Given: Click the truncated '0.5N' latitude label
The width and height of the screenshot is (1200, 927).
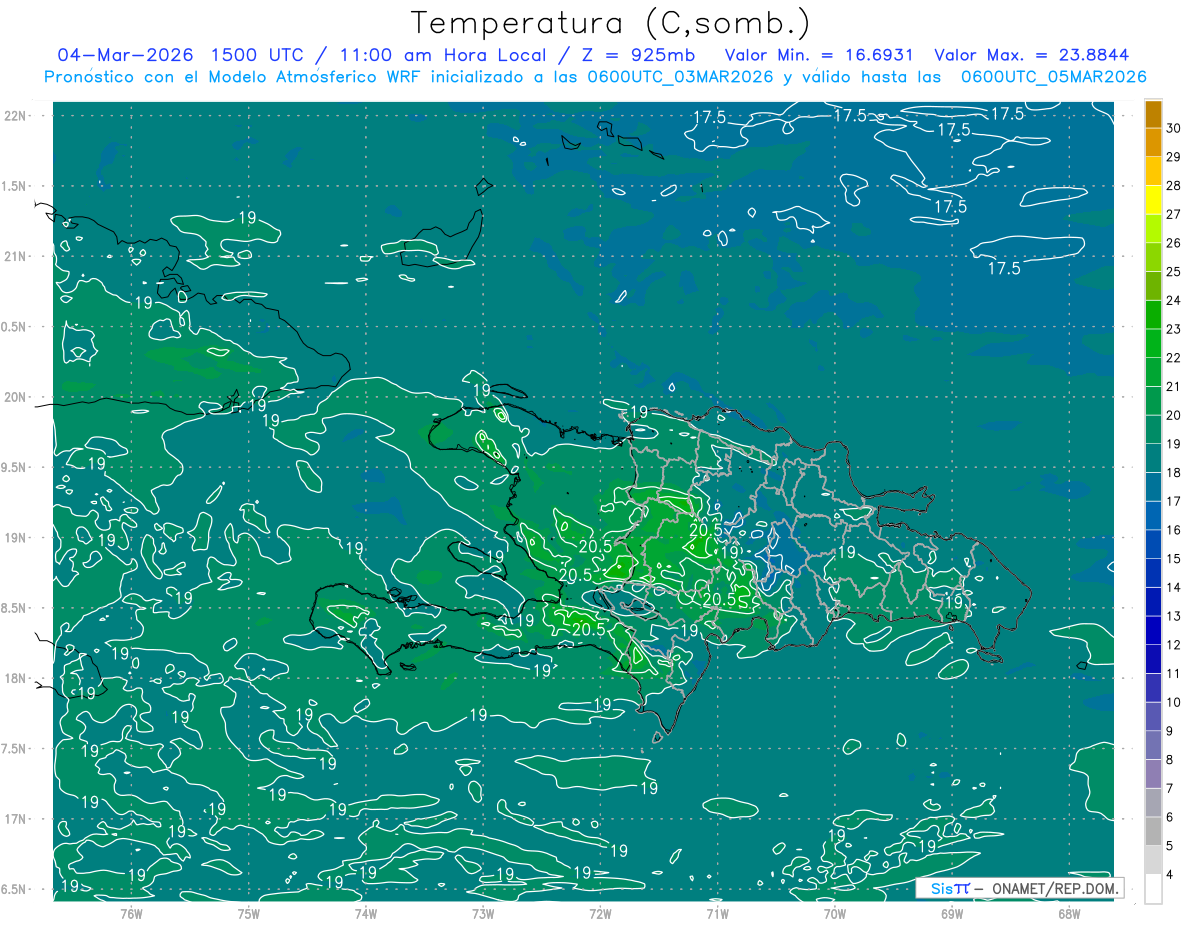Looking at the screenshot, I should (13, 327).
